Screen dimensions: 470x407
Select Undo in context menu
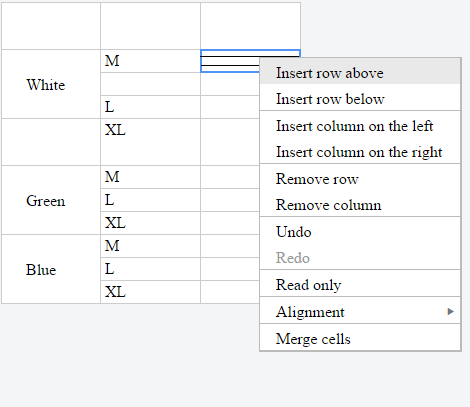click(x=360, y=232)
